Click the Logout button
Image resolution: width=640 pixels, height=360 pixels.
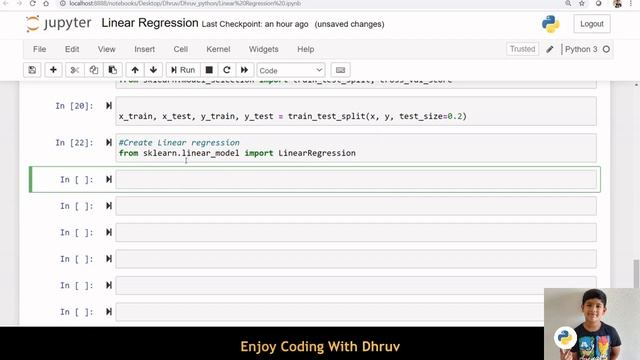(591, 24)
